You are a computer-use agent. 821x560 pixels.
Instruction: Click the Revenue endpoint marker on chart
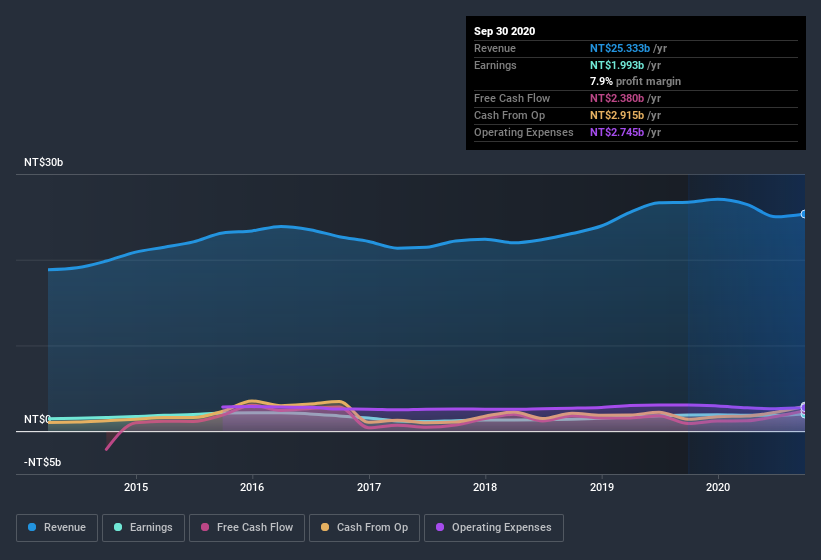tap(804, 214)
